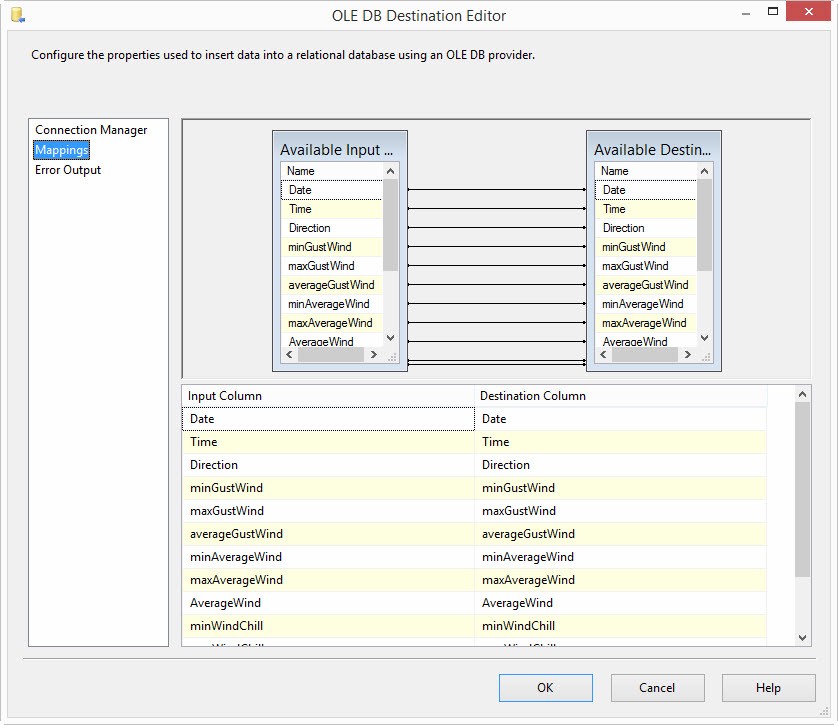Open Destination Column dropdown for minGustWind row
The width and height of the screenshot is (838, 725).
[620, 488]
